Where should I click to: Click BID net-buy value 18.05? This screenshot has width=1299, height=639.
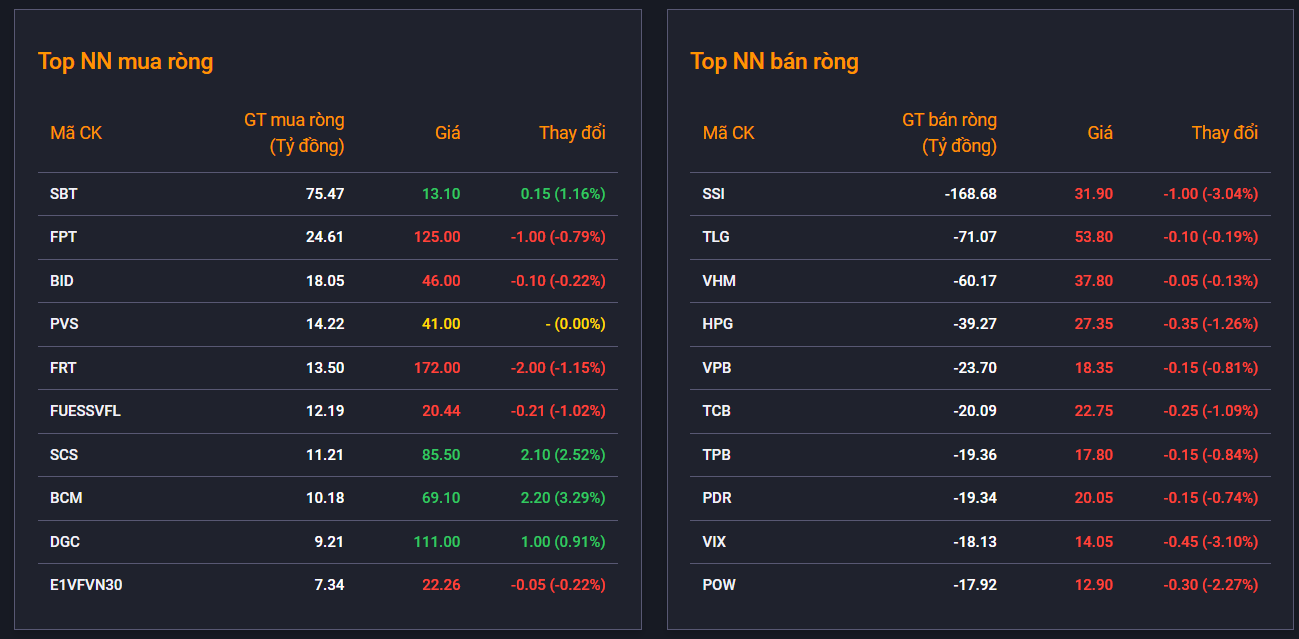coord(325,281)
